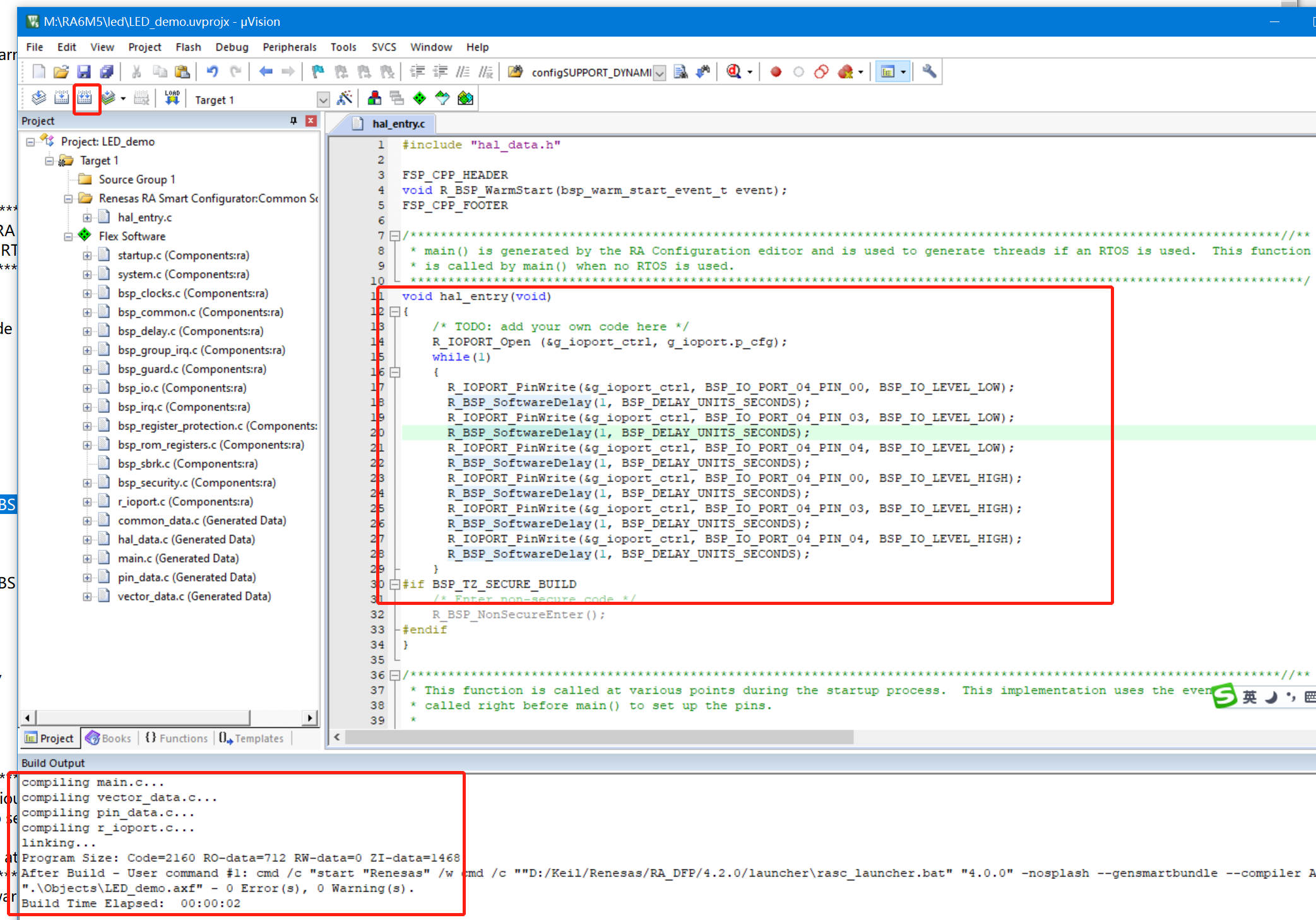Start the debug session icon
Viewport: 1316px width, 920px height.
(733, 72)
